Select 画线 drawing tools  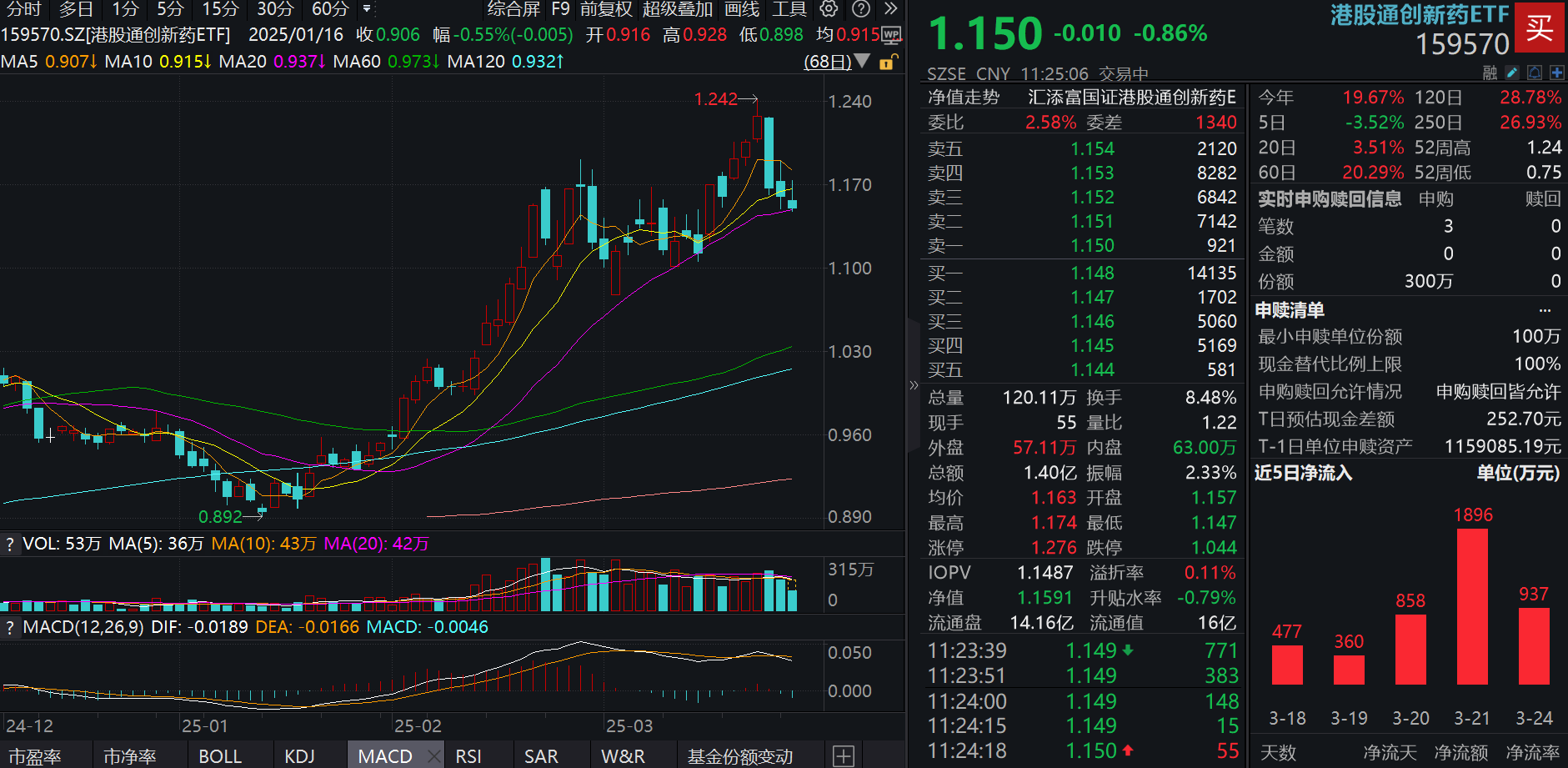pos(742,9)
